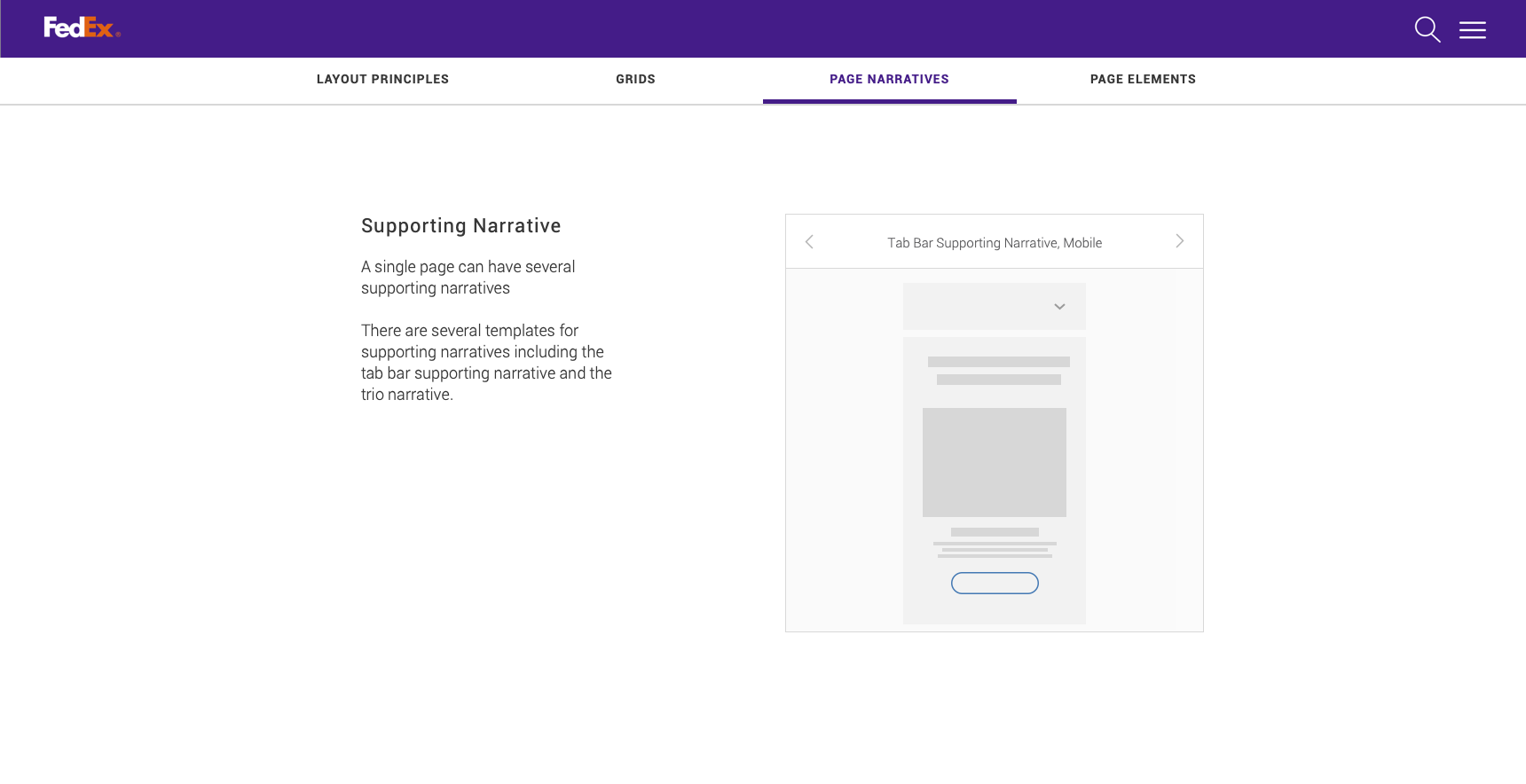Click the 'Supporting Narrative' heading
Viewport: 1526px width, 784px height.
tap(460, 226)
